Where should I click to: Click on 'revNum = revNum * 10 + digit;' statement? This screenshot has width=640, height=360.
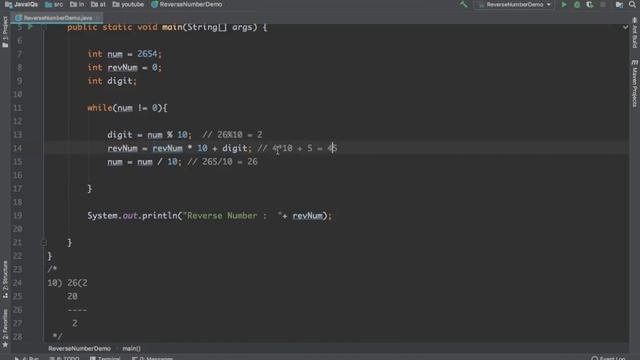pyautogui.click(x=180, y=148)
